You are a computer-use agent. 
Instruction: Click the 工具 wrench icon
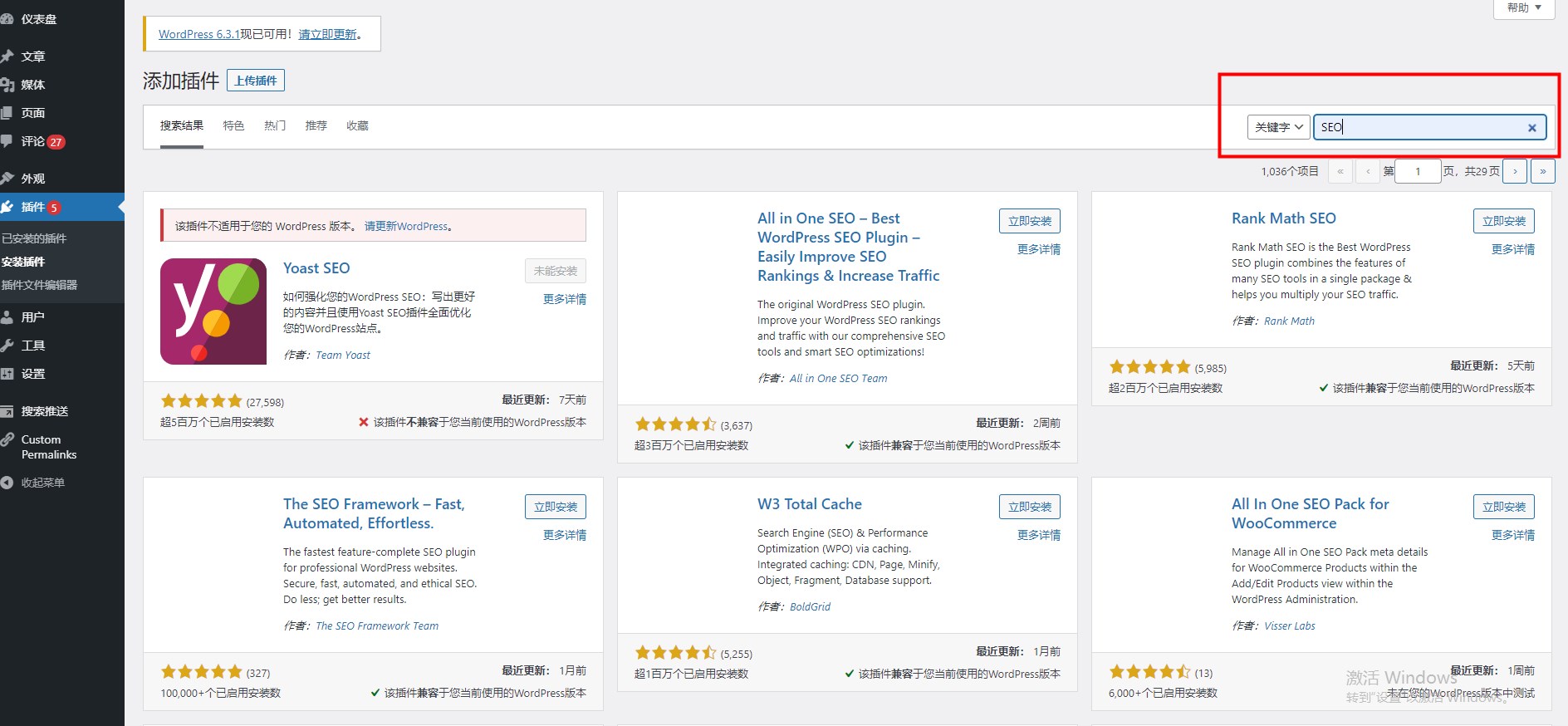[x=7, y=346]
